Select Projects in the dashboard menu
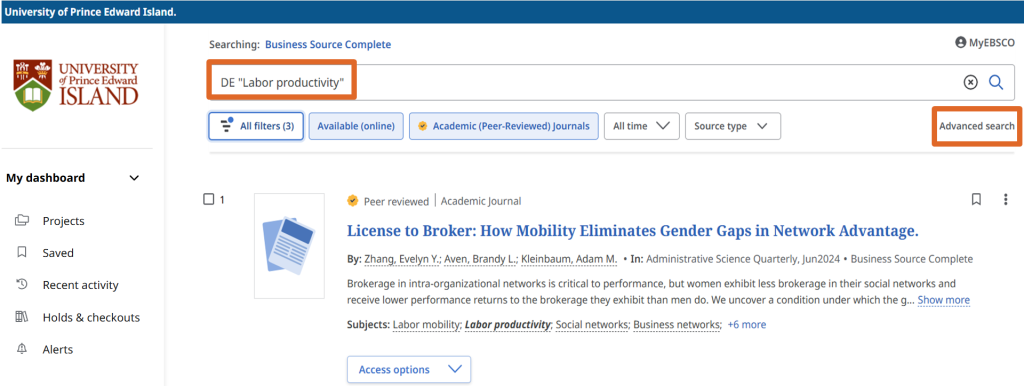1024x386 pixels. 63,221
